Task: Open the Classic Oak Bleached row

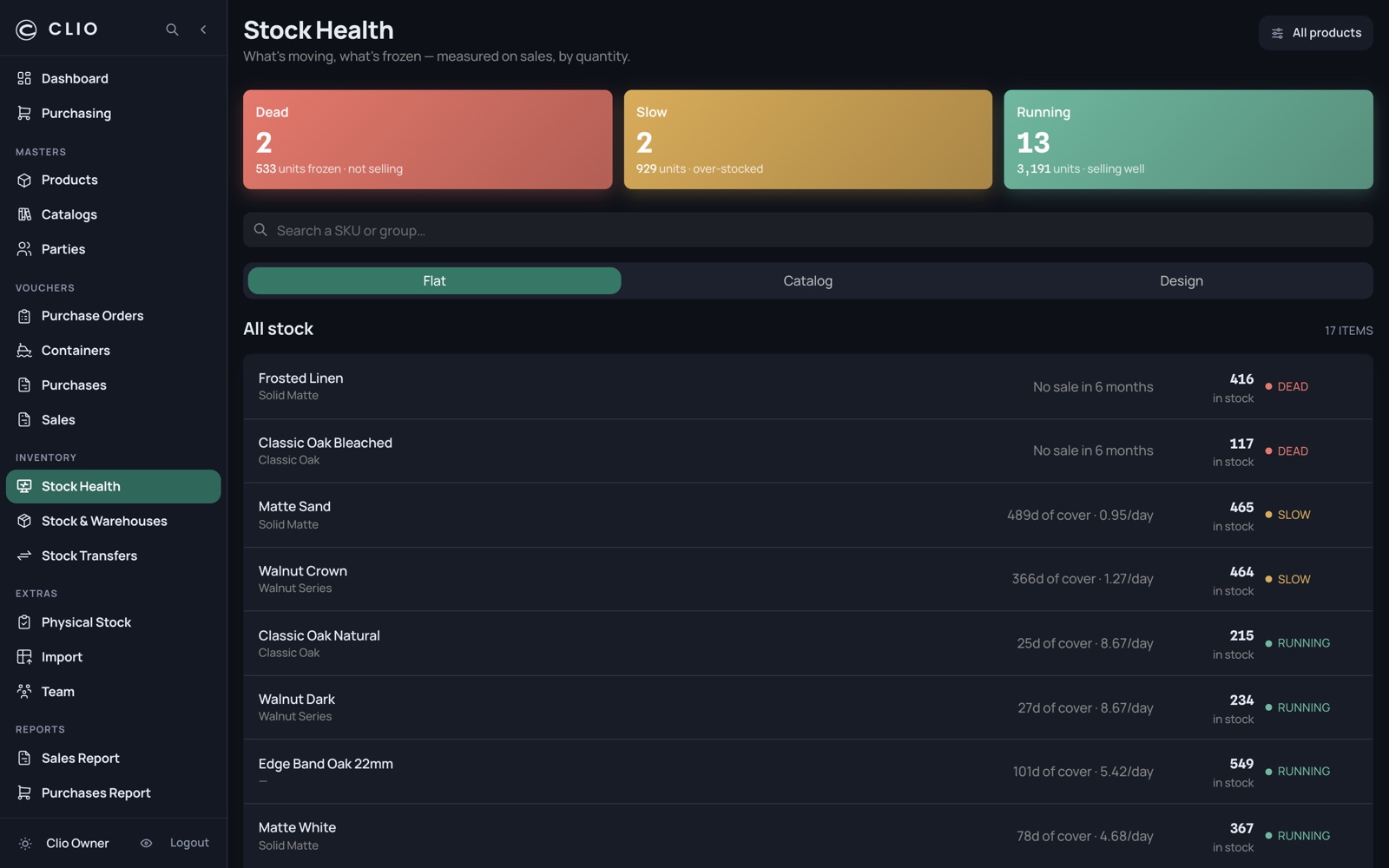Action: (807, 450)
